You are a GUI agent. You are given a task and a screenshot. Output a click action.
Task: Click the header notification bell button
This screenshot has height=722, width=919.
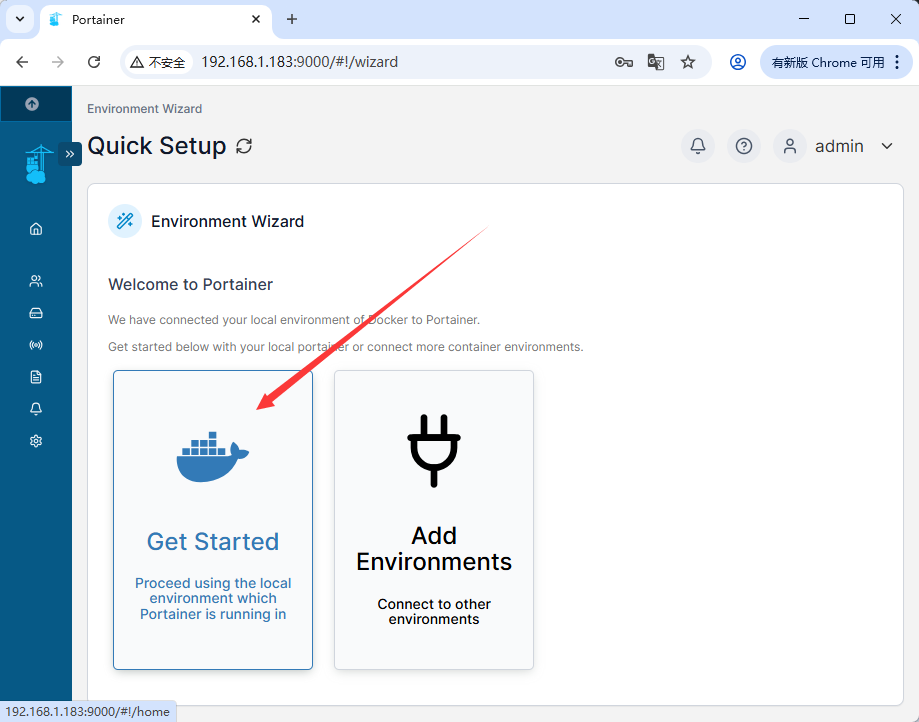click(697, 146)
